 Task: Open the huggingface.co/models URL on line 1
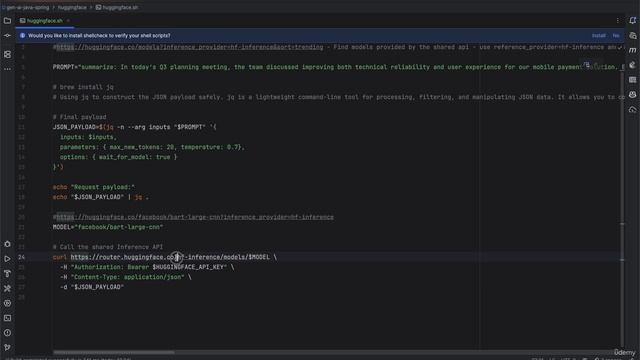tap(190, 47)
